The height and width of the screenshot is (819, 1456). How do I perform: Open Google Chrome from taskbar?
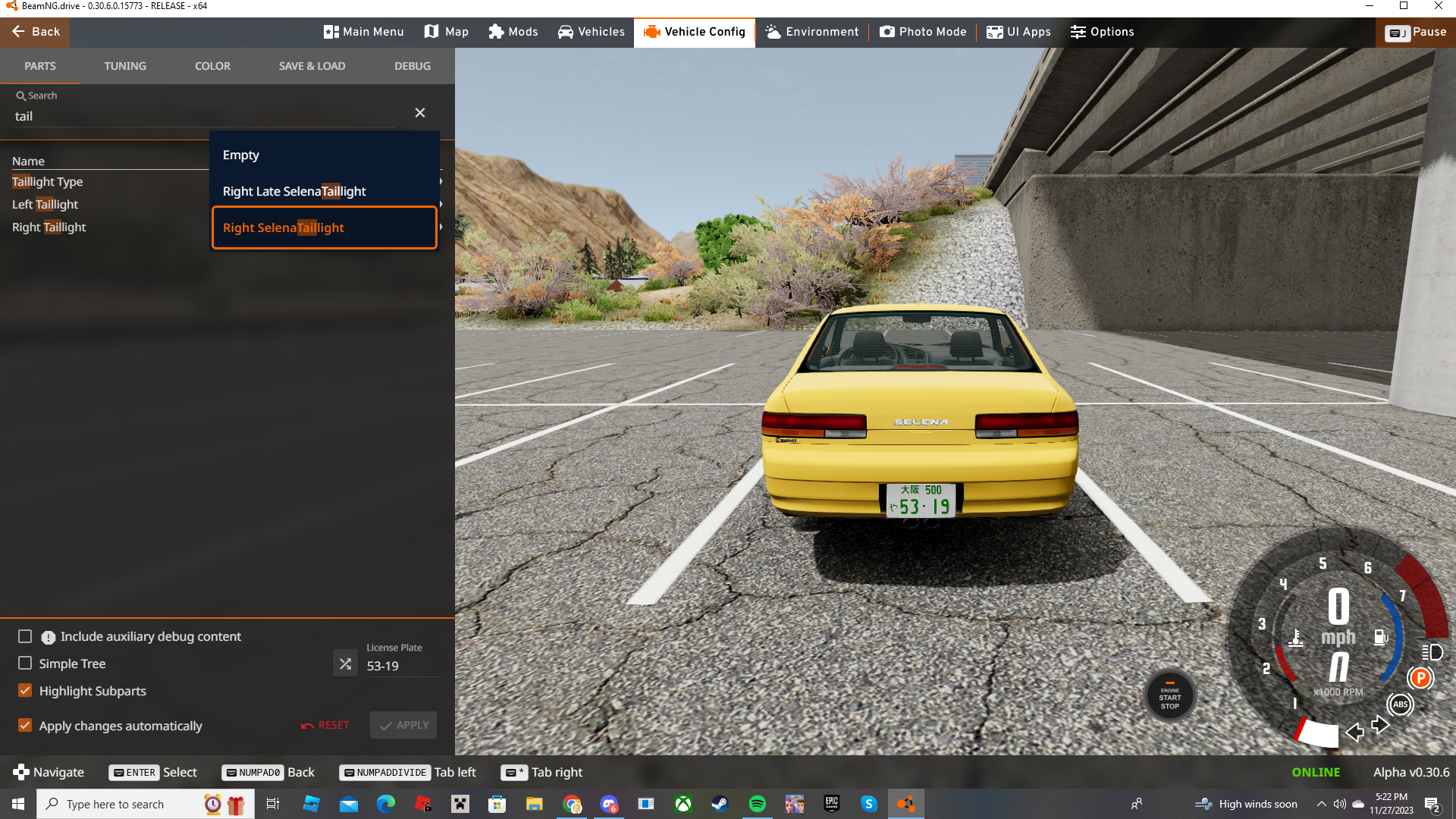(572, 804)
